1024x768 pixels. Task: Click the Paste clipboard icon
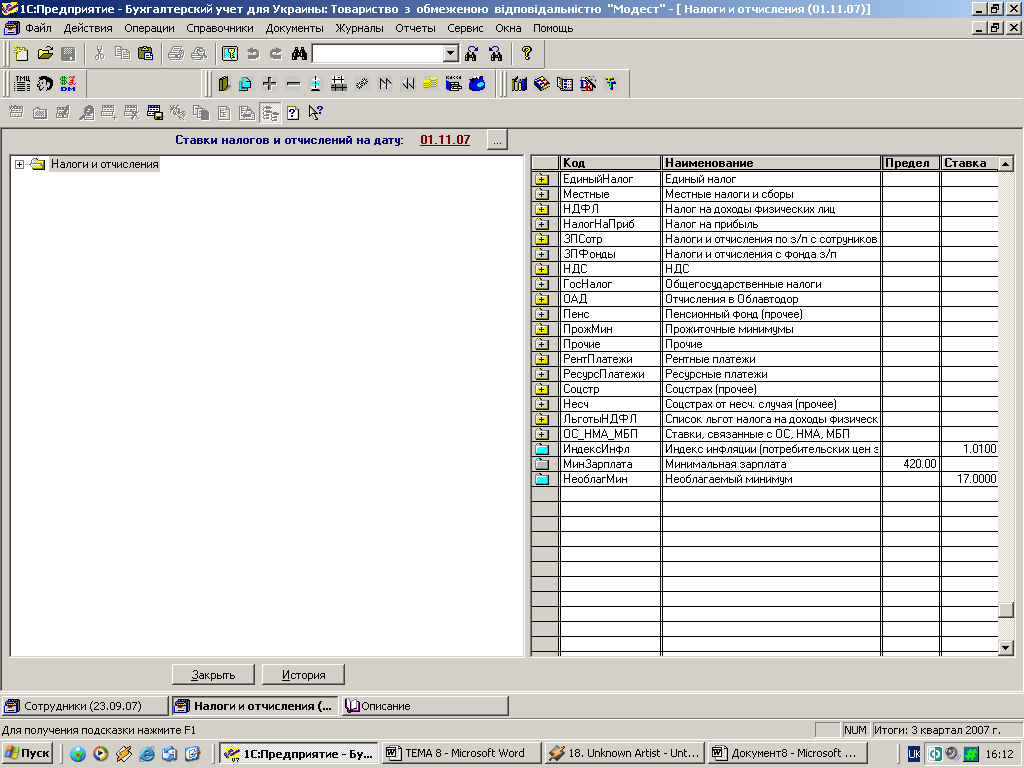pos(146,54)
